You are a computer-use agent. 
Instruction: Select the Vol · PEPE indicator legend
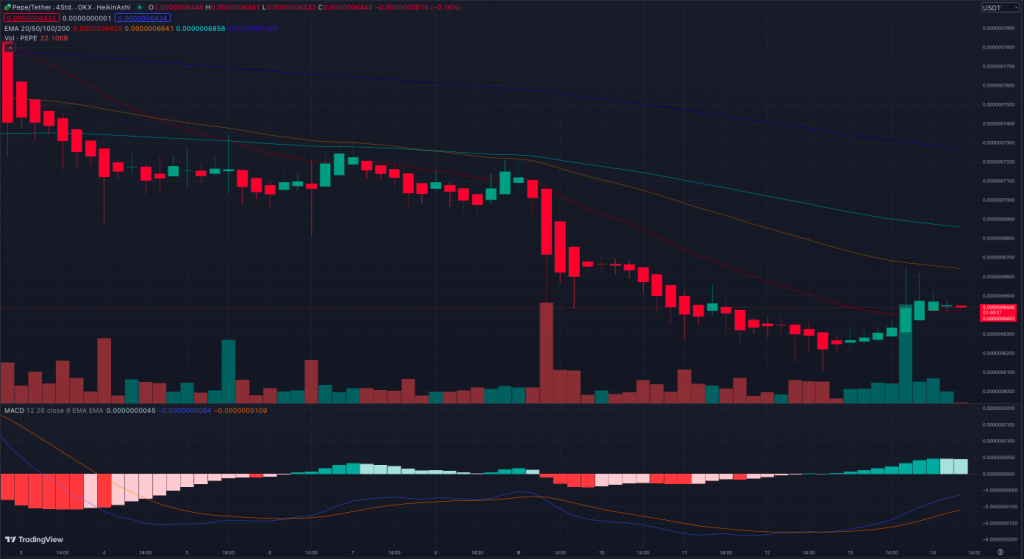[21, 39]
